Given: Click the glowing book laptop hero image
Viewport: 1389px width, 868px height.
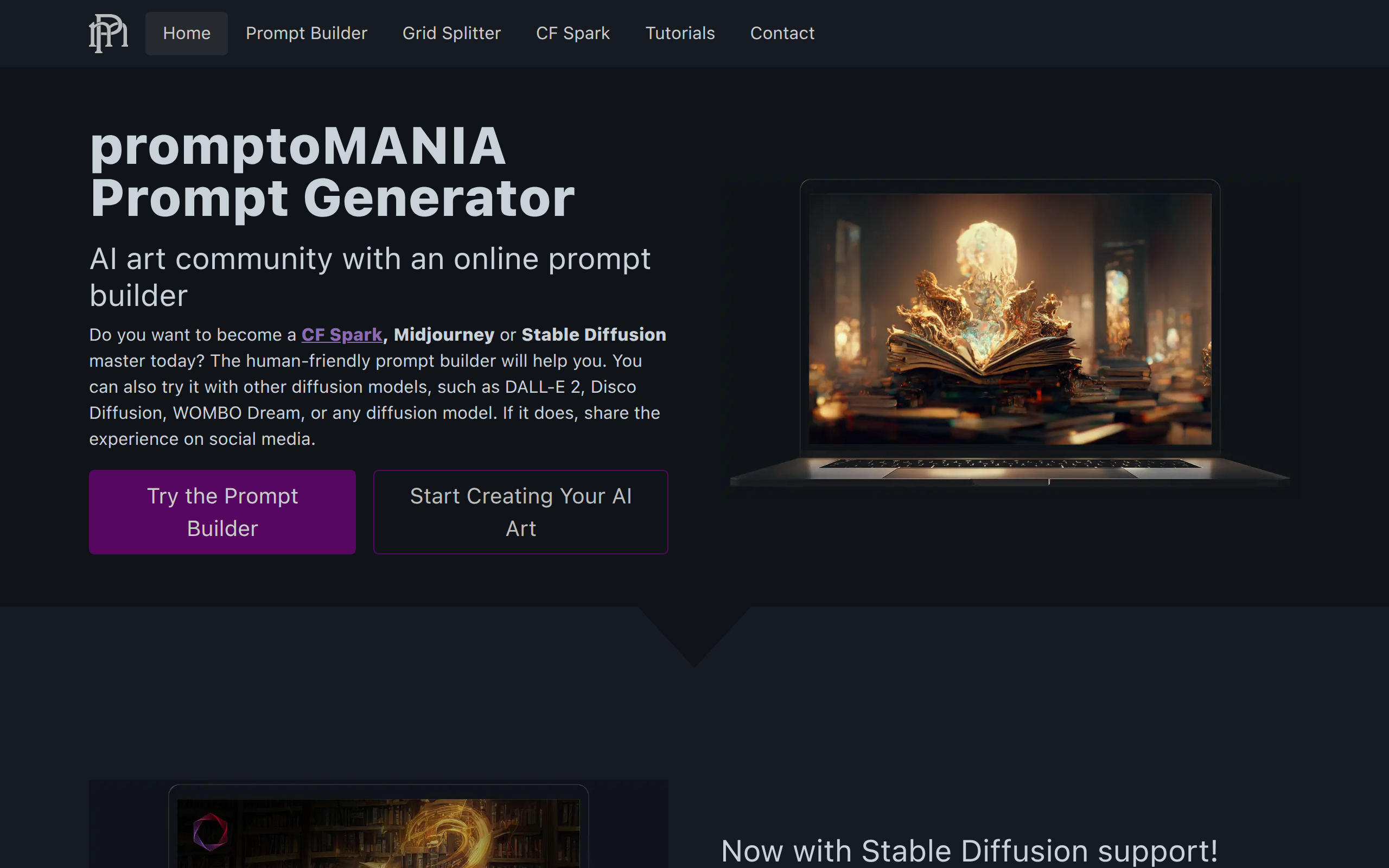Looking at the screenshot, I should tap(1010, 318).
